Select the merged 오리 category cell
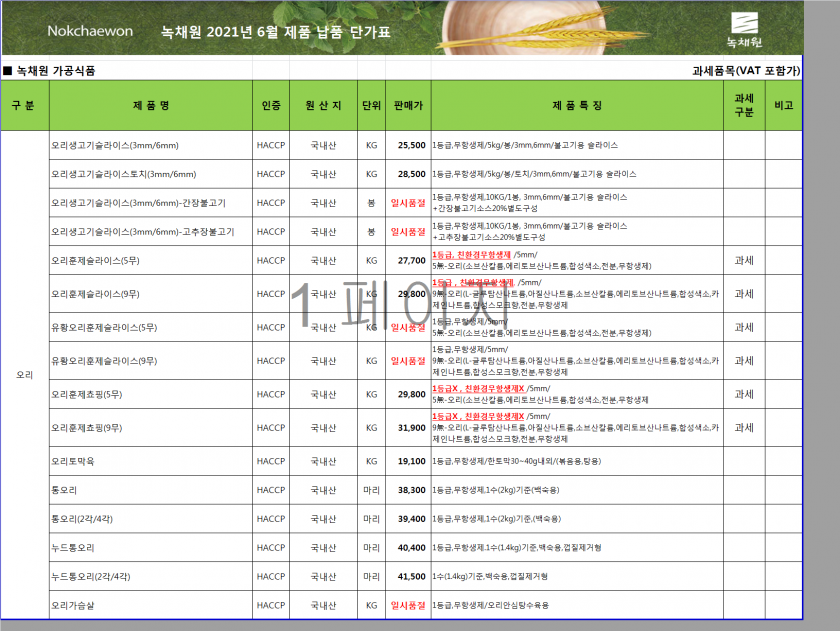The width and height of the screenshot is (840, 631). (x=25, y=375)
